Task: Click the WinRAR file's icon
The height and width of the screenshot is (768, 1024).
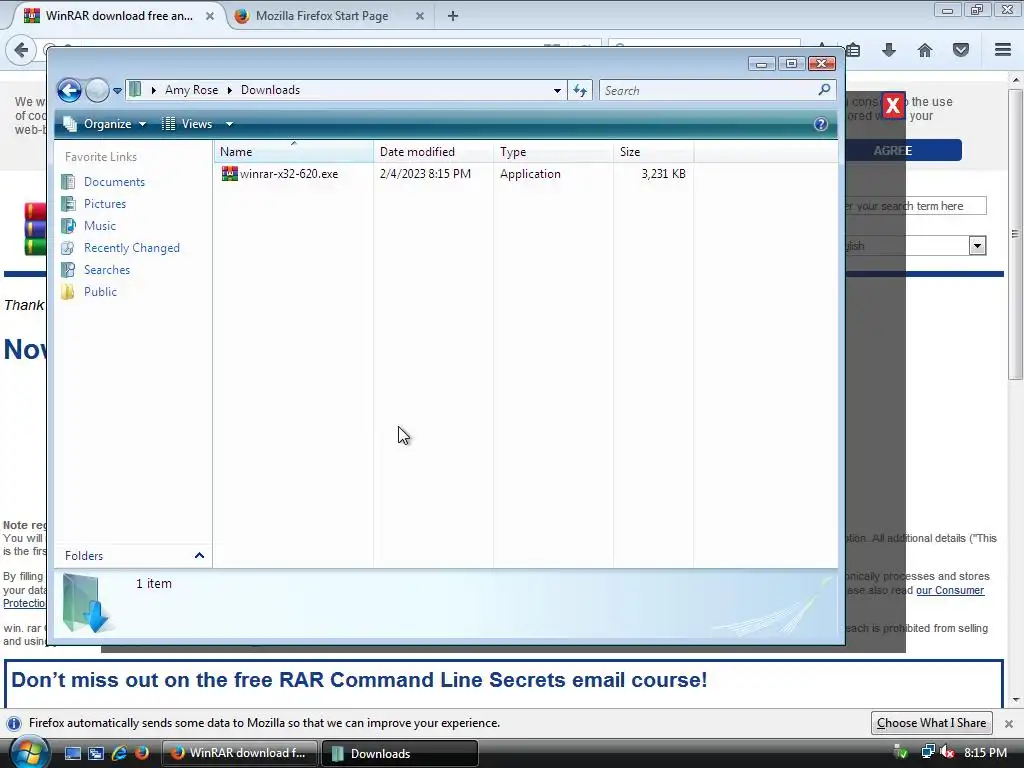Action: tap(230, 174)
